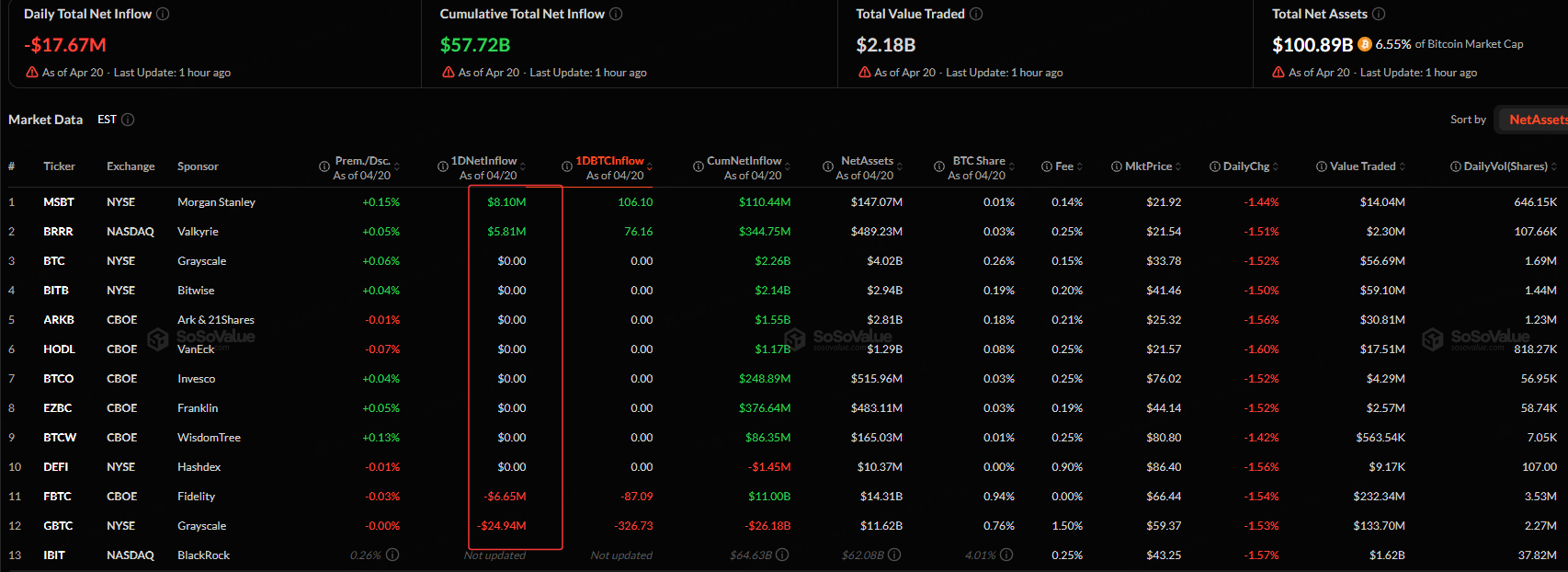Screen dimensions: 1568x572
Task: Sort table by CumNetInflow column
Action: (x=788, y=166)
